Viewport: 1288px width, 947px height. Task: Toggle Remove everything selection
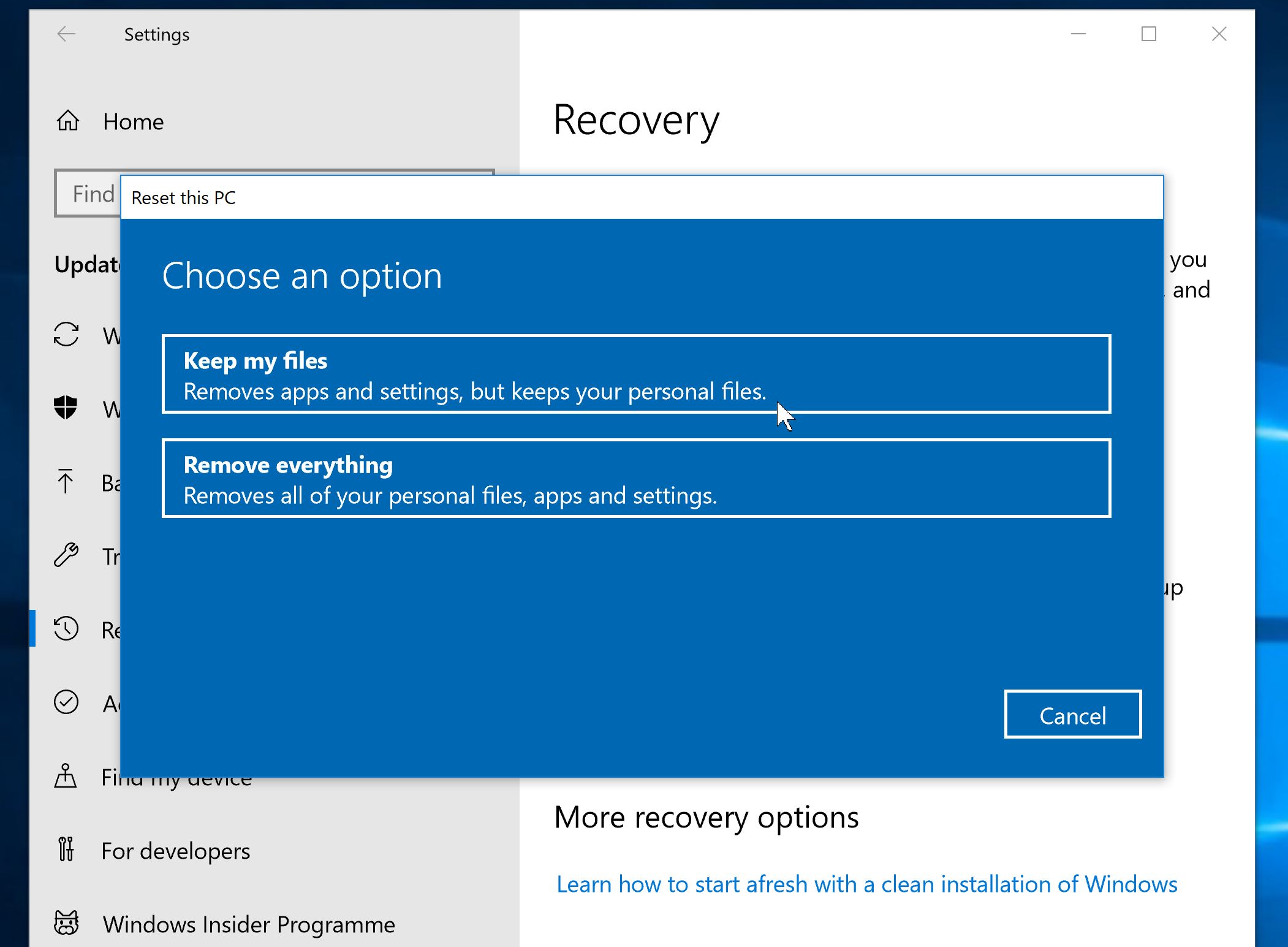point(641,477)
